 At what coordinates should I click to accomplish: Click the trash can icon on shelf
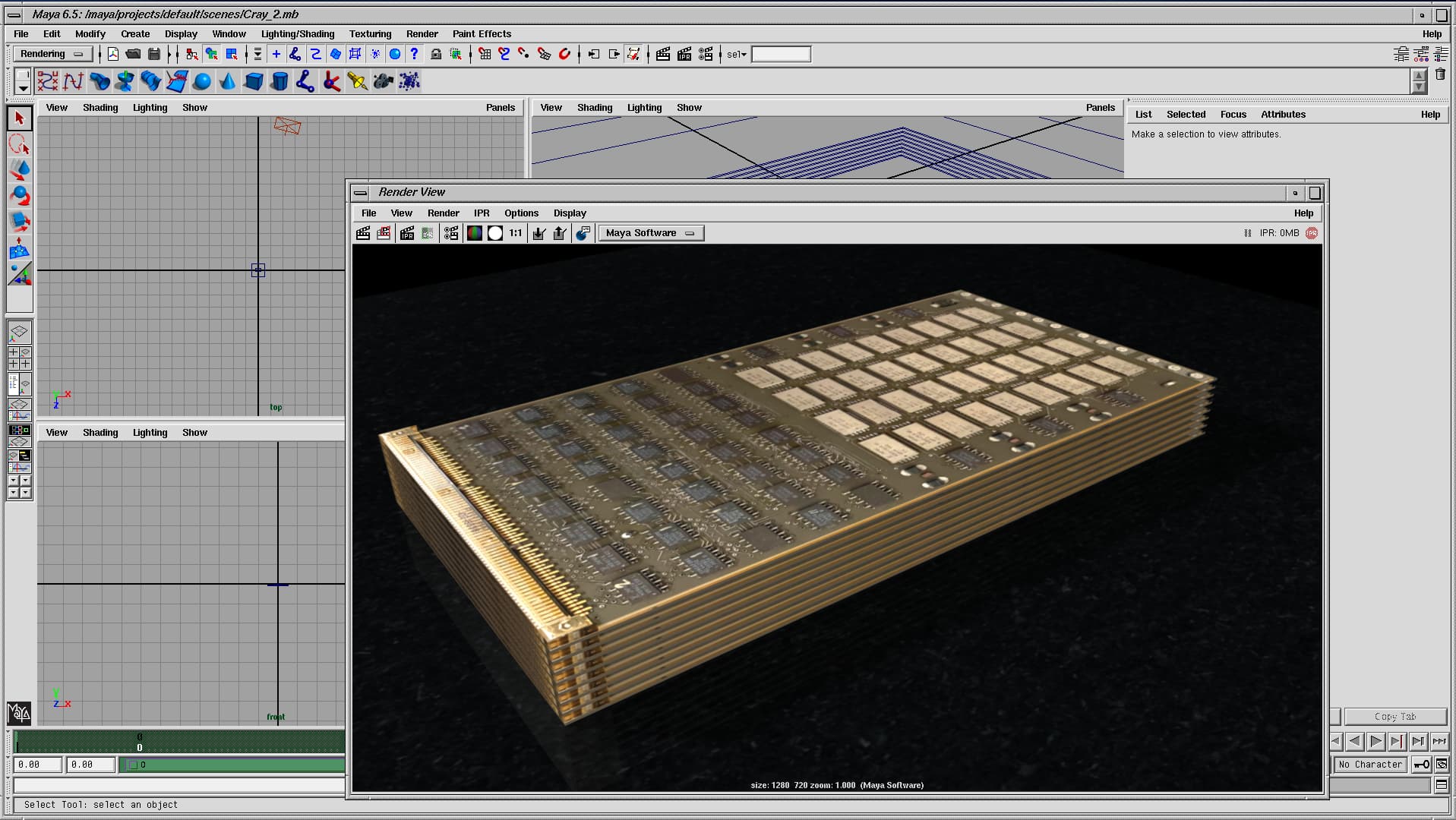[1440, 74]
